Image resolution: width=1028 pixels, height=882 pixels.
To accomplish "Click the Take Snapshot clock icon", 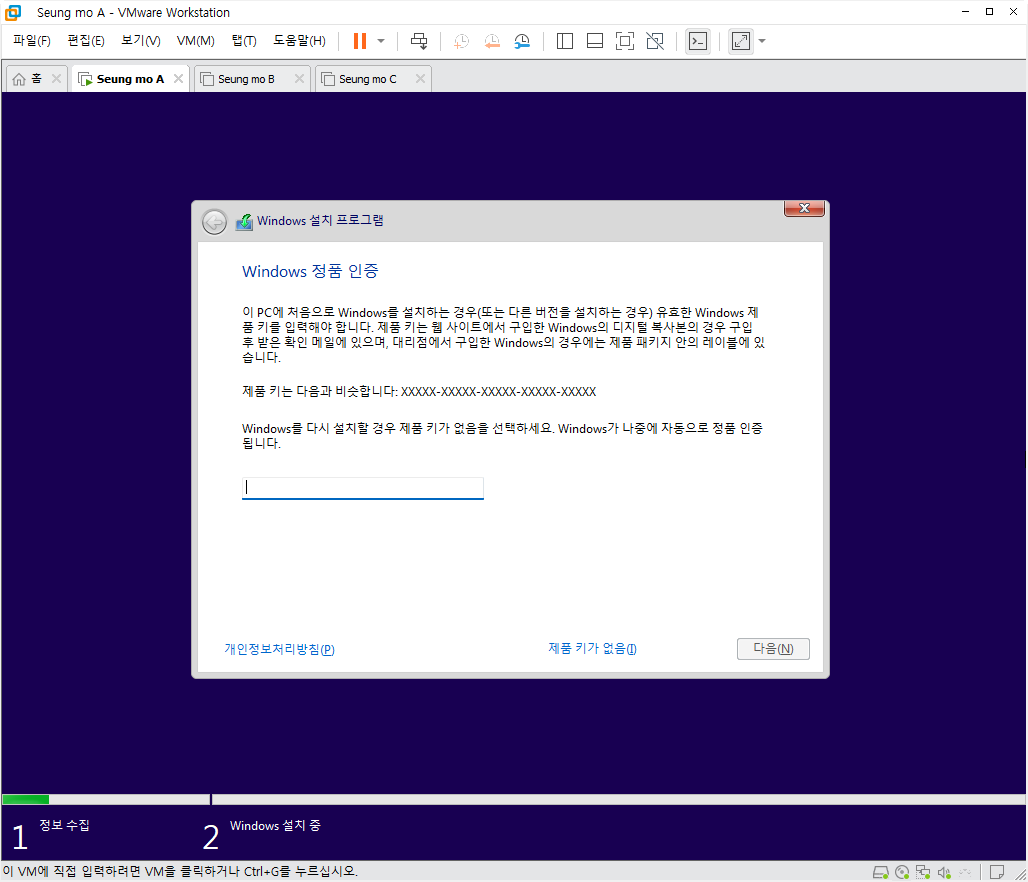I will click(x=462, y=41).
